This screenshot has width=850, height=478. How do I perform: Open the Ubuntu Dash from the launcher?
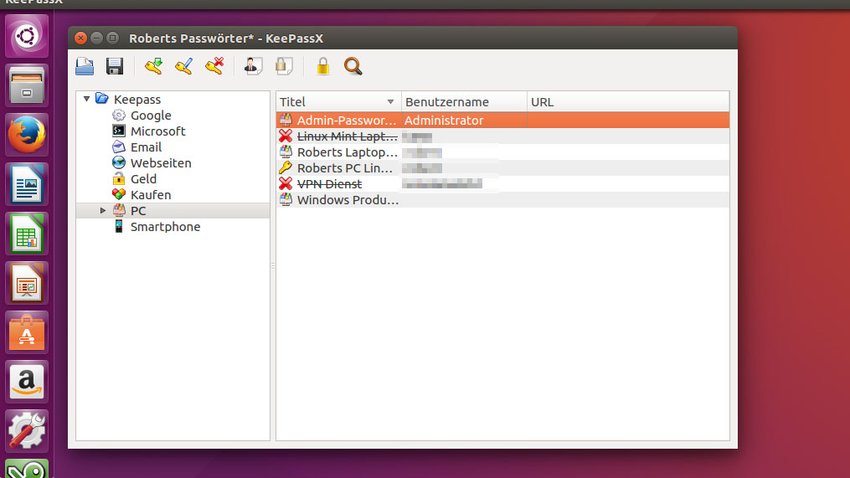(x=27, y=36)
